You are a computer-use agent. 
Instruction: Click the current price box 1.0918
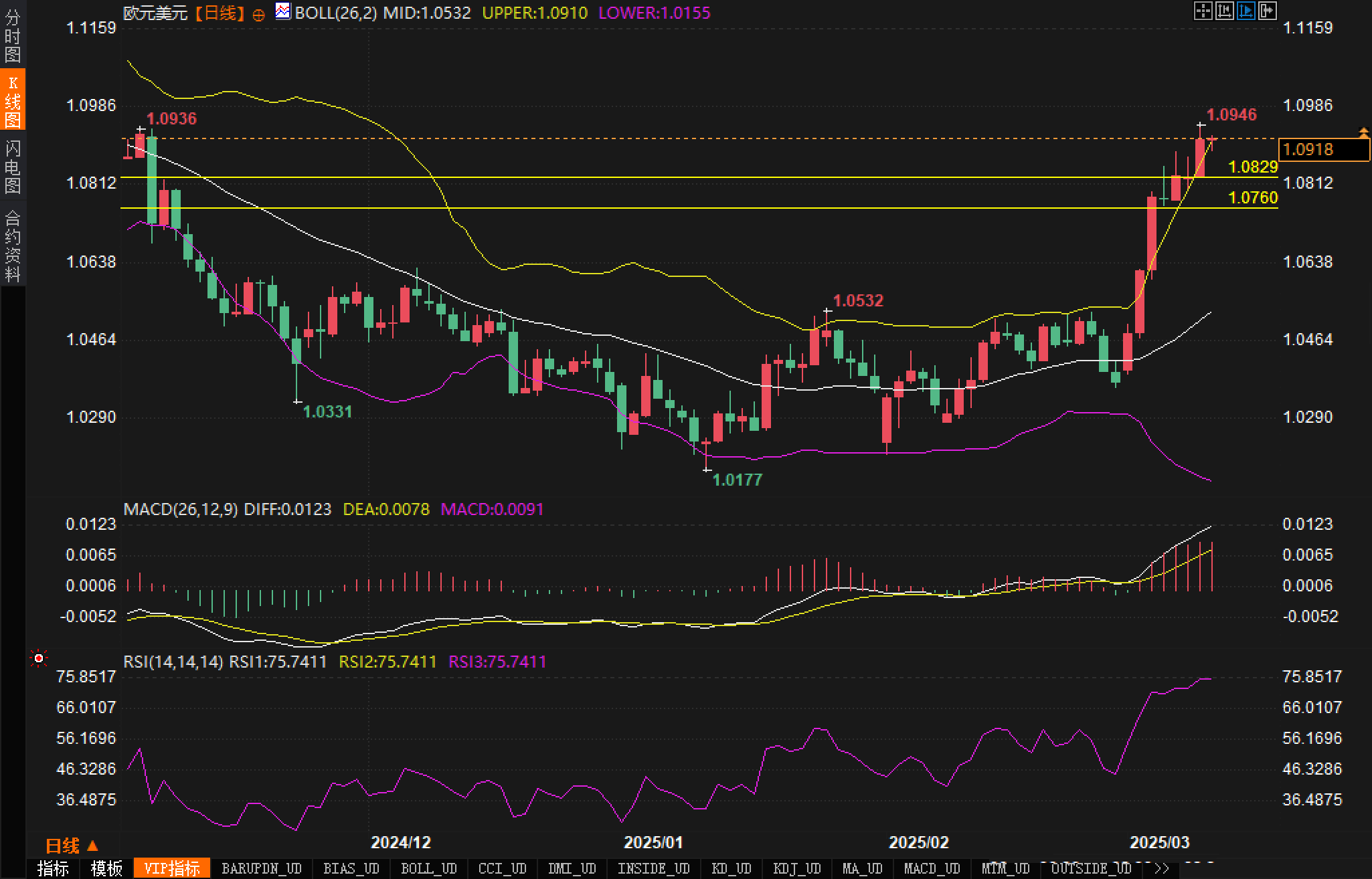(1324, 149)
